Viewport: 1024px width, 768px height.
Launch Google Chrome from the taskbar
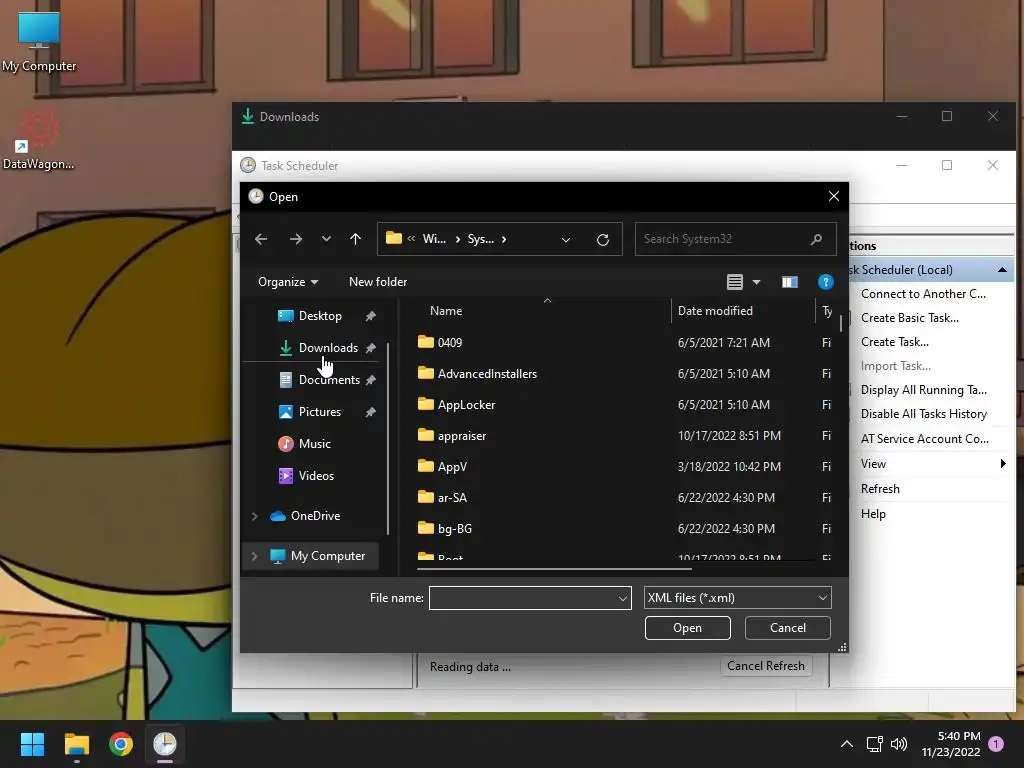pyautogui.click(x=121, y=744)
